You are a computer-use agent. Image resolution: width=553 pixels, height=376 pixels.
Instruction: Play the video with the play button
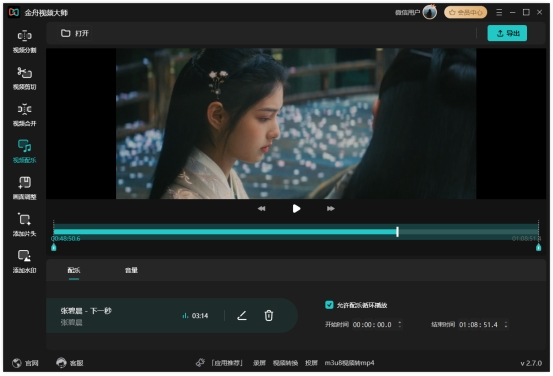[x=296, y=208]
